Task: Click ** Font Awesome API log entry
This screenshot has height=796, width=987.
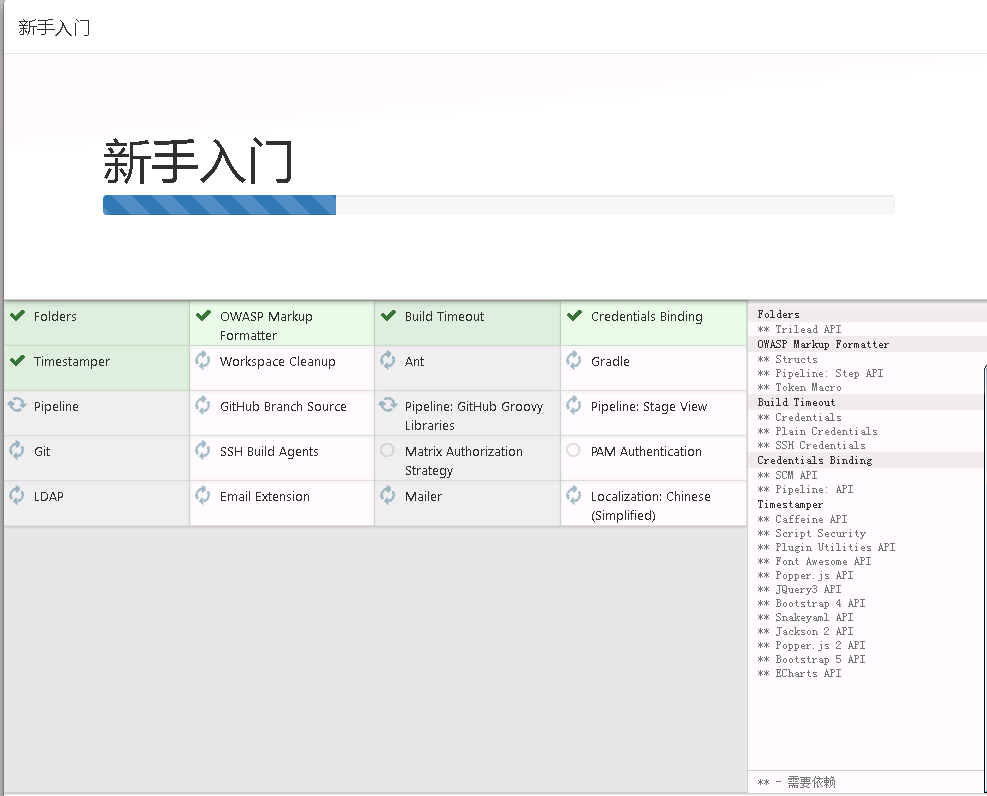Action: [815, 561]
